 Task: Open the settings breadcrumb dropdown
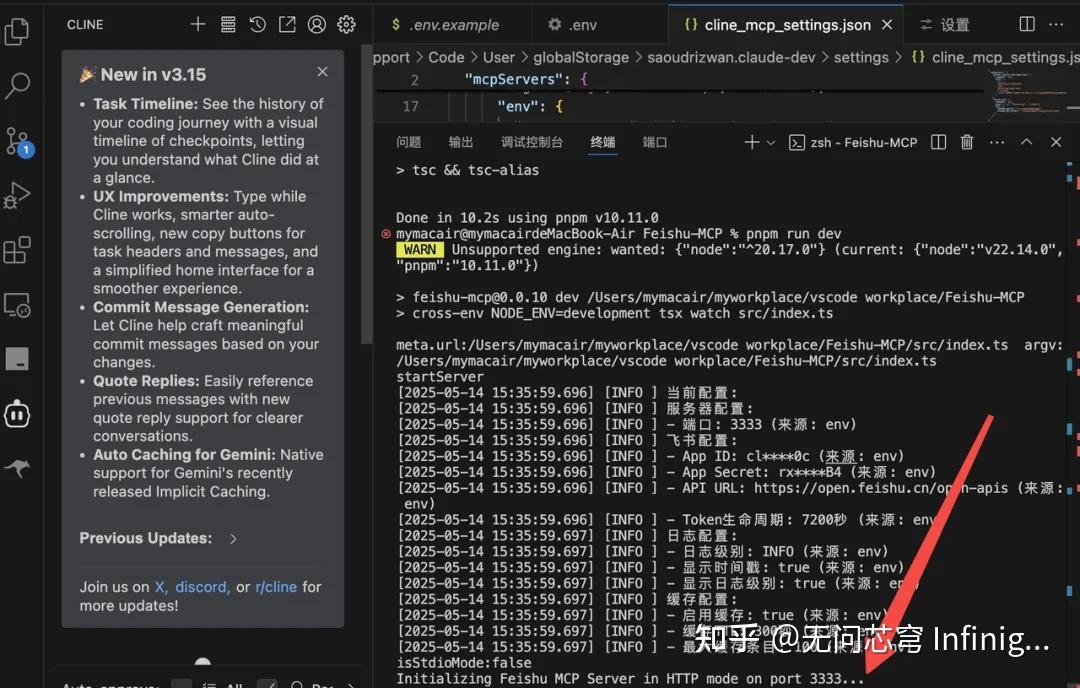(861, 57)
